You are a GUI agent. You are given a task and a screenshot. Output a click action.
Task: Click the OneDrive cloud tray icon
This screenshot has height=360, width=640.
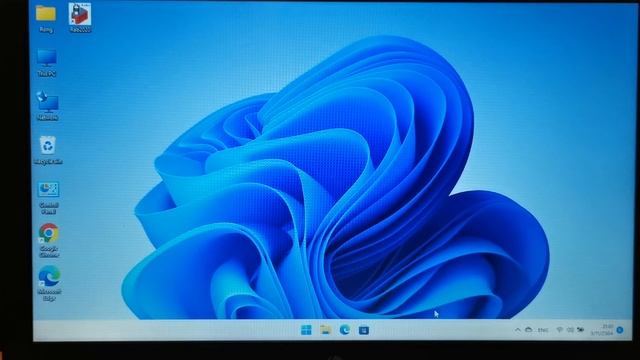point(529,329)
